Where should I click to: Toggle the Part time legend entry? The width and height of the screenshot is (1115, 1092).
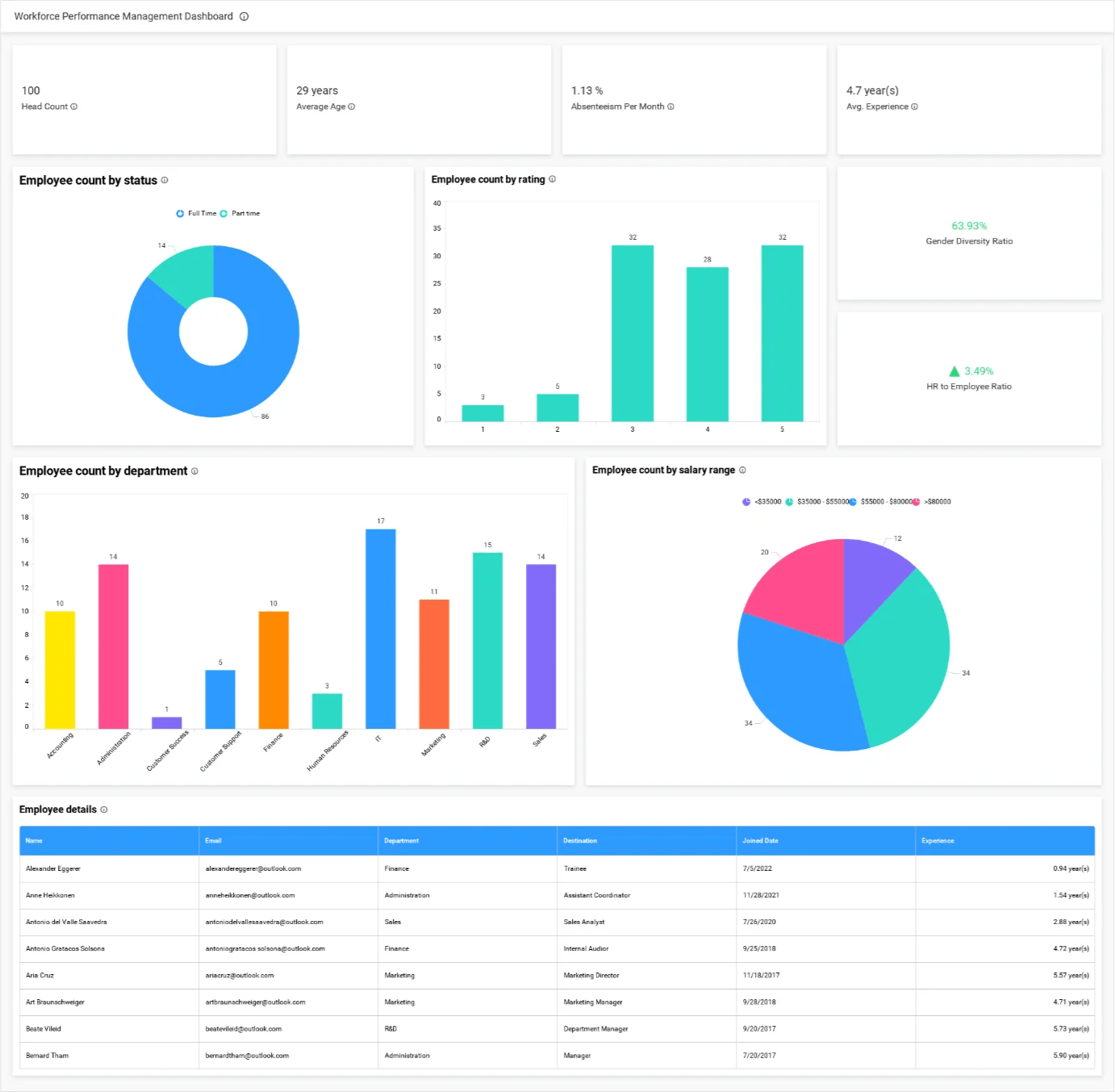coord(240,214)
